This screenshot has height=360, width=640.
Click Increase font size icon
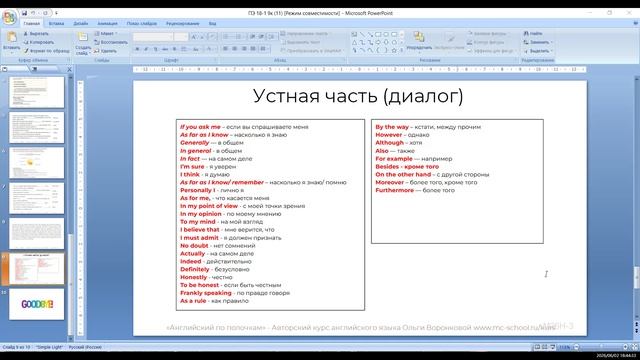pos(194,37)
